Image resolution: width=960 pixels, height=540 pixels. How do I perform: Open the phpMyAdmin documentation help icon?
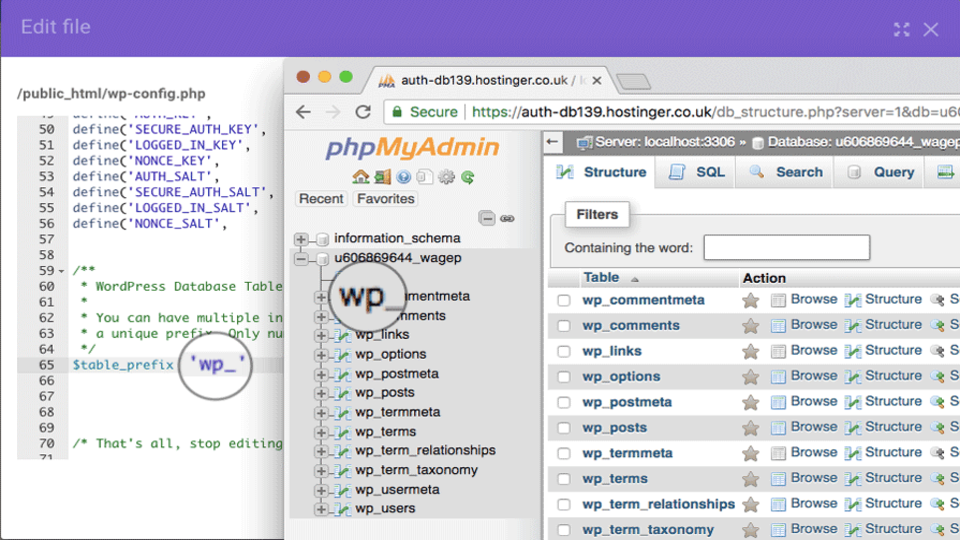403,177
